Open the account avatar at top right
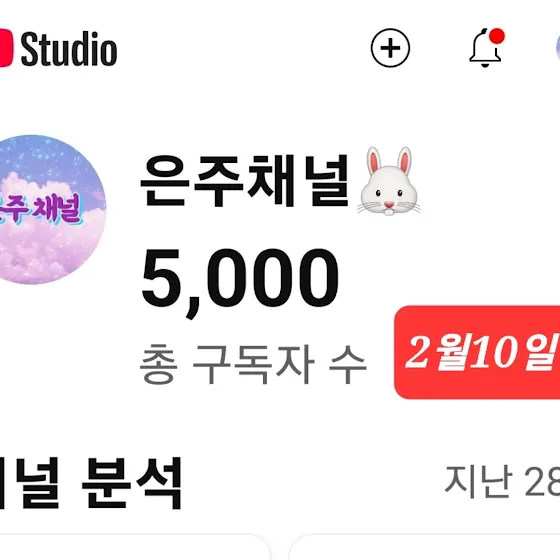Viewport: 560px width, 560px height. coord(558,49)
